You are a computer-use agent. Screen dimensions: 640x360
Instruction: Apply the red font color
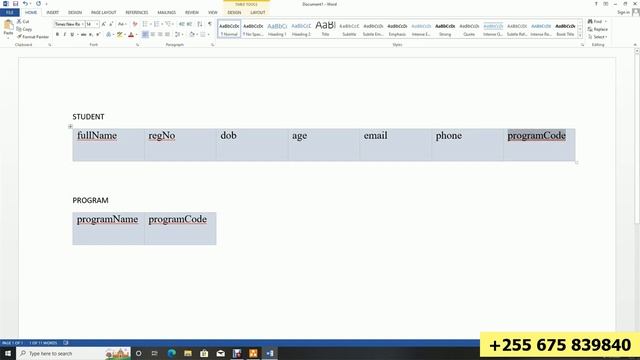131,35
